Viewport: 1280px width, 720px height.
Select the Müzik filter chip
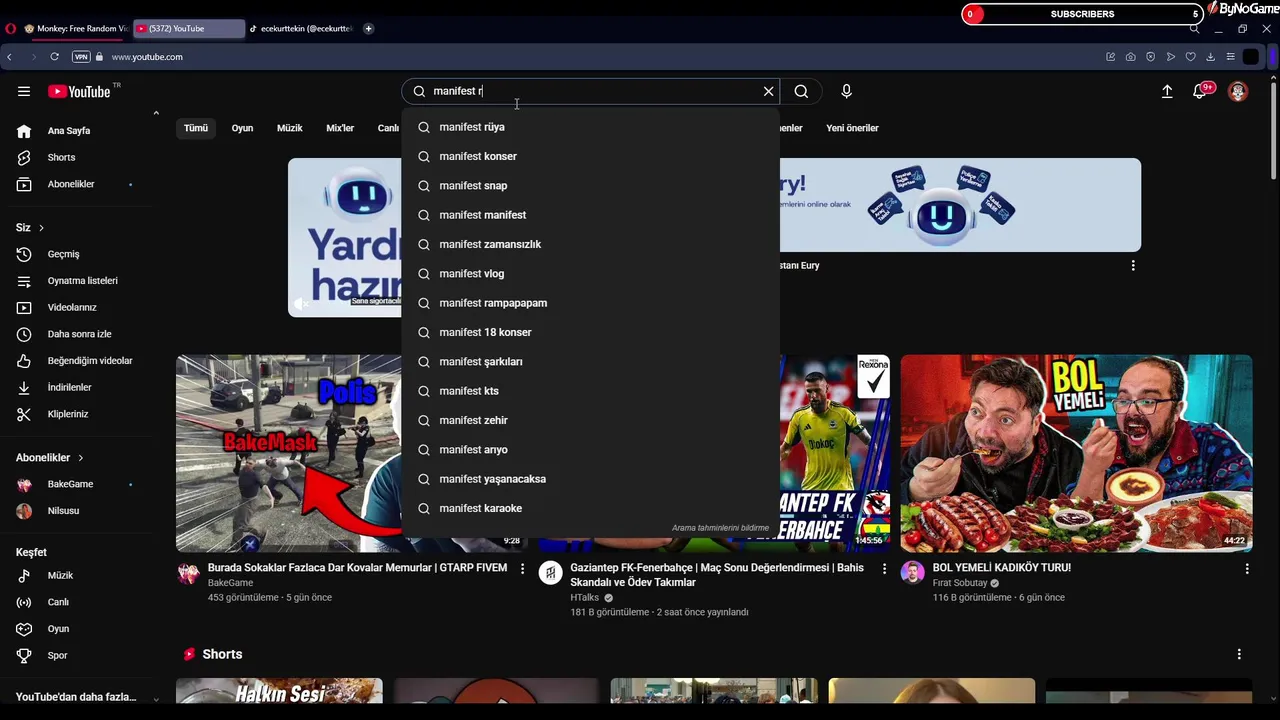point(289,128)
